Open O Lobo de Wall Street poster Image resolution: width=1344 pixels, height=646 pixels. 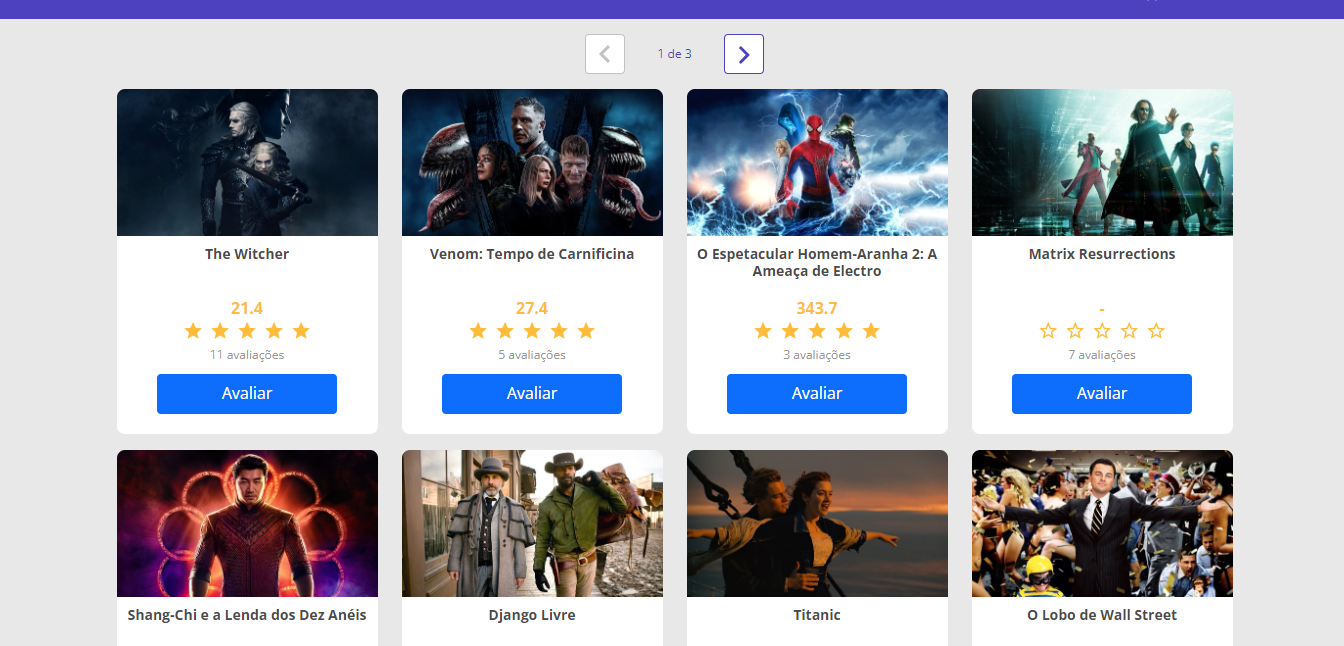1102,523
